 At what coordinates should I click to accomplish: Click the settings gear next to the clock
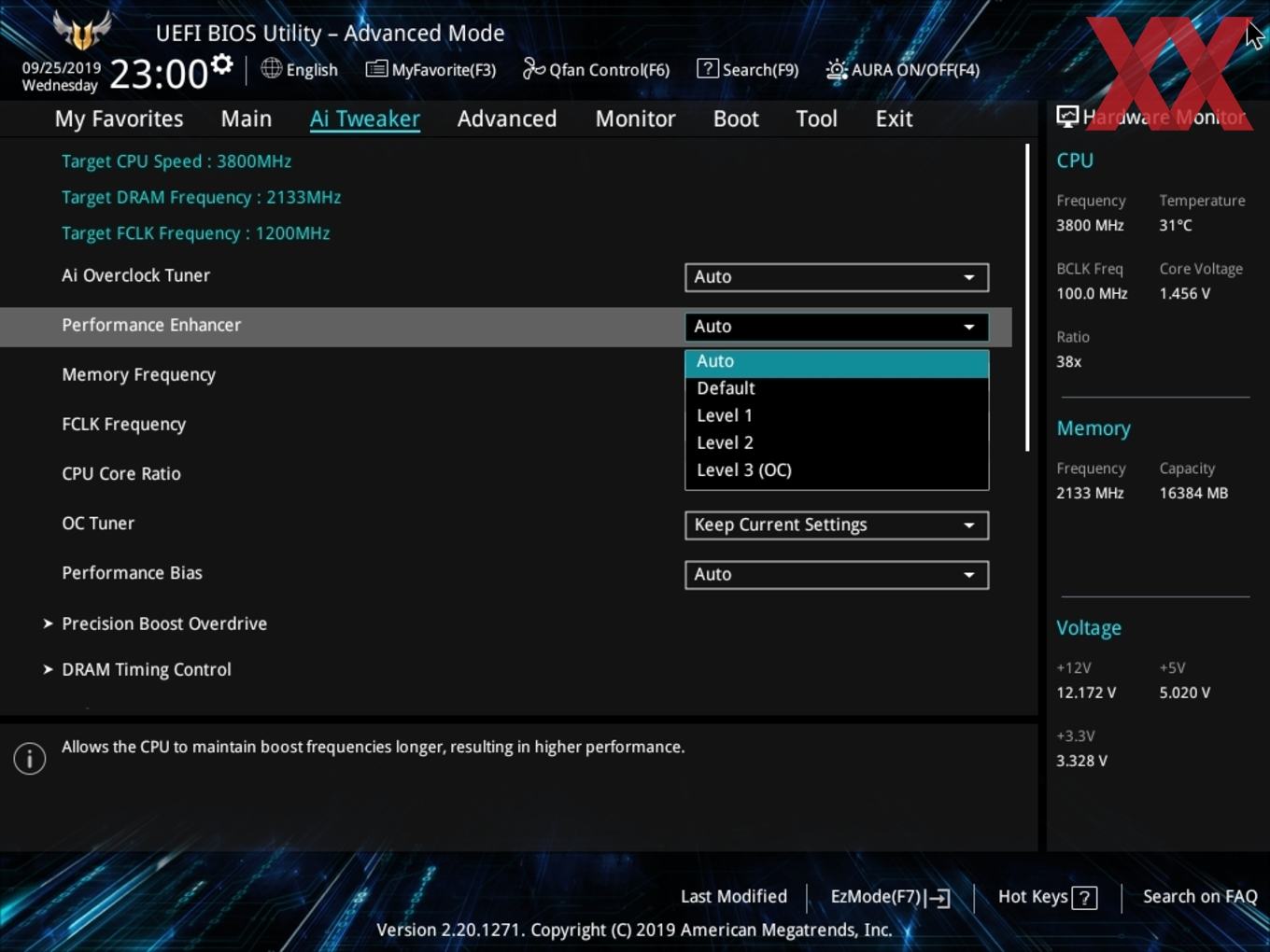(221, 64)
